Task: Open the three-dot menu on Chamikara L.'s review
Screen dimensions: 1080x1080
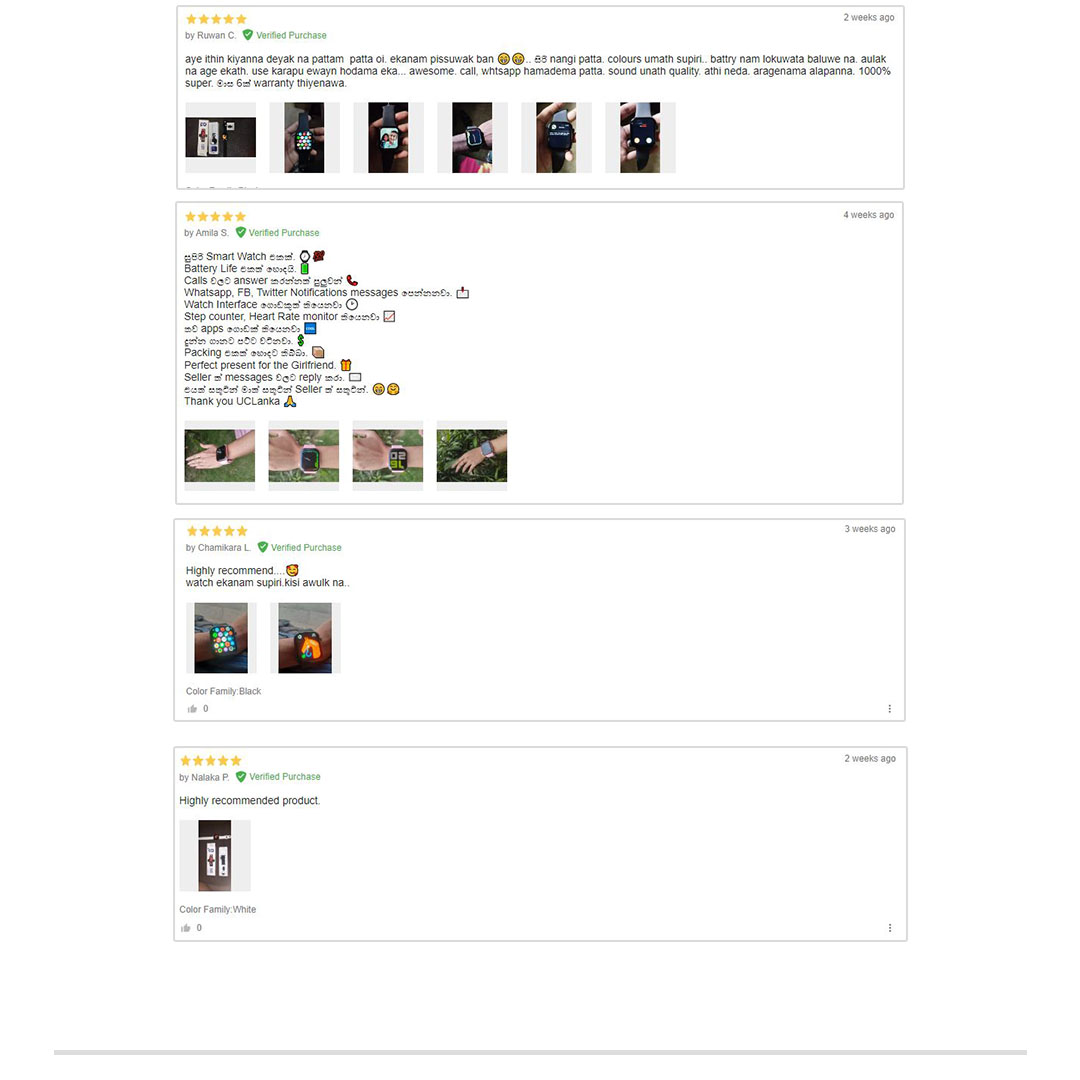Action: click(x=889, y=709)
